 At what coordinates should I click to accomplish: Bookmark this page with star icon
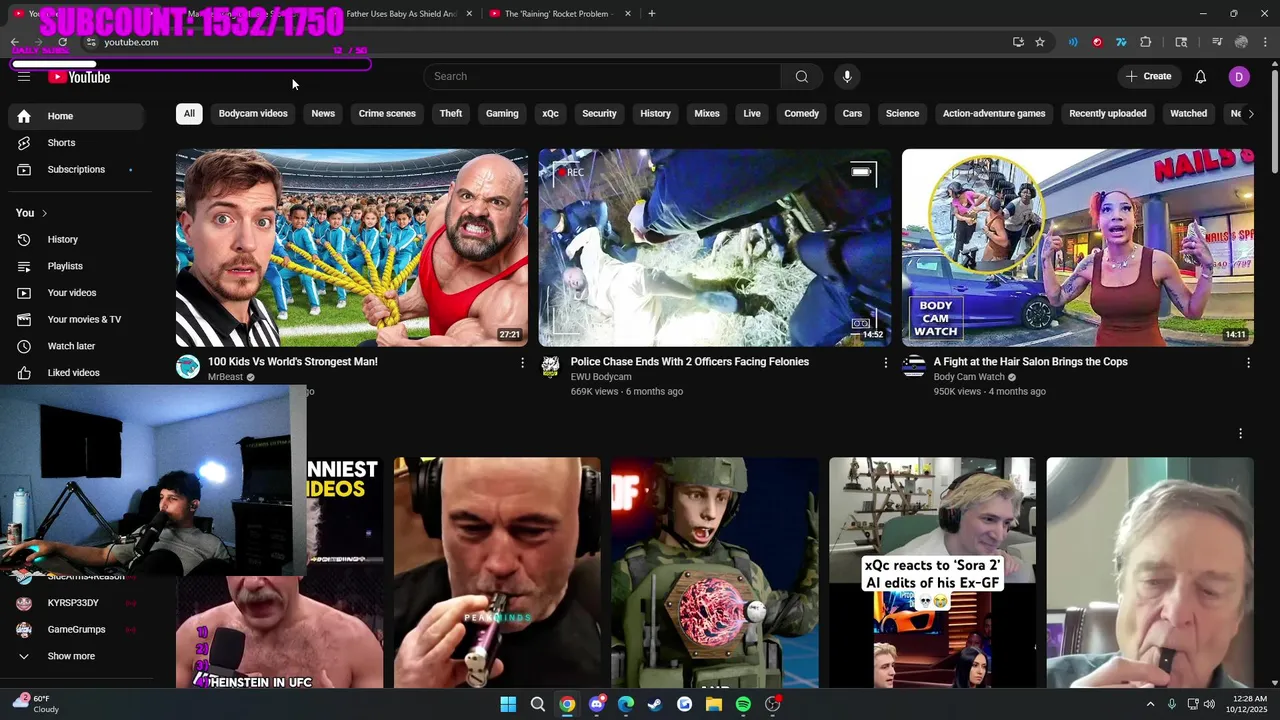point(1040,42)
